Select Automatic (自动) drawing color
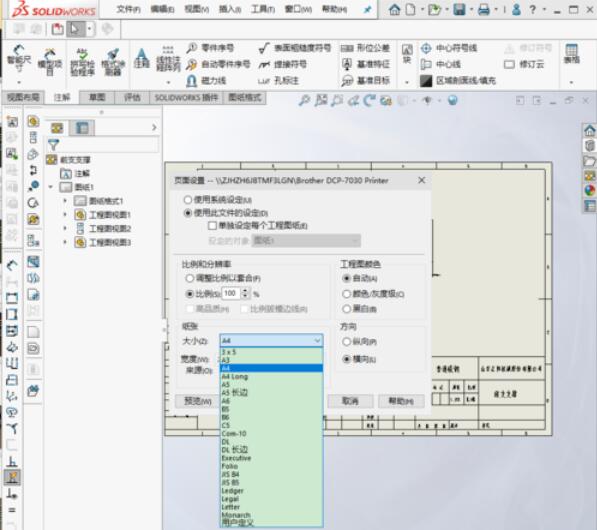597x530 pixels. coord(346,278)
